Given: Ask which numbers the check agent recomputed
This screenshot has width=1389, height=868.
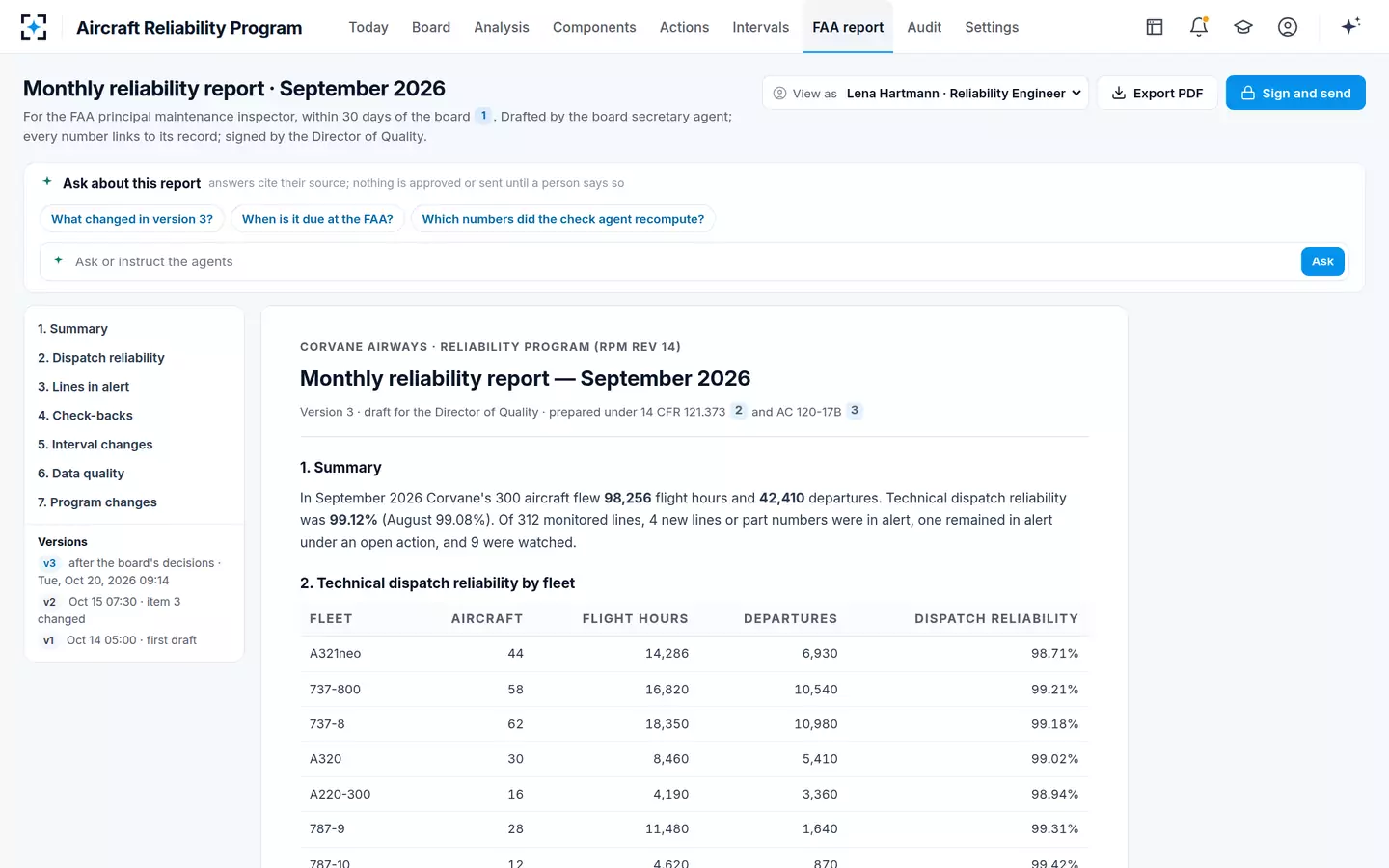Looking at the screenshot, I should tap(563, 219).
